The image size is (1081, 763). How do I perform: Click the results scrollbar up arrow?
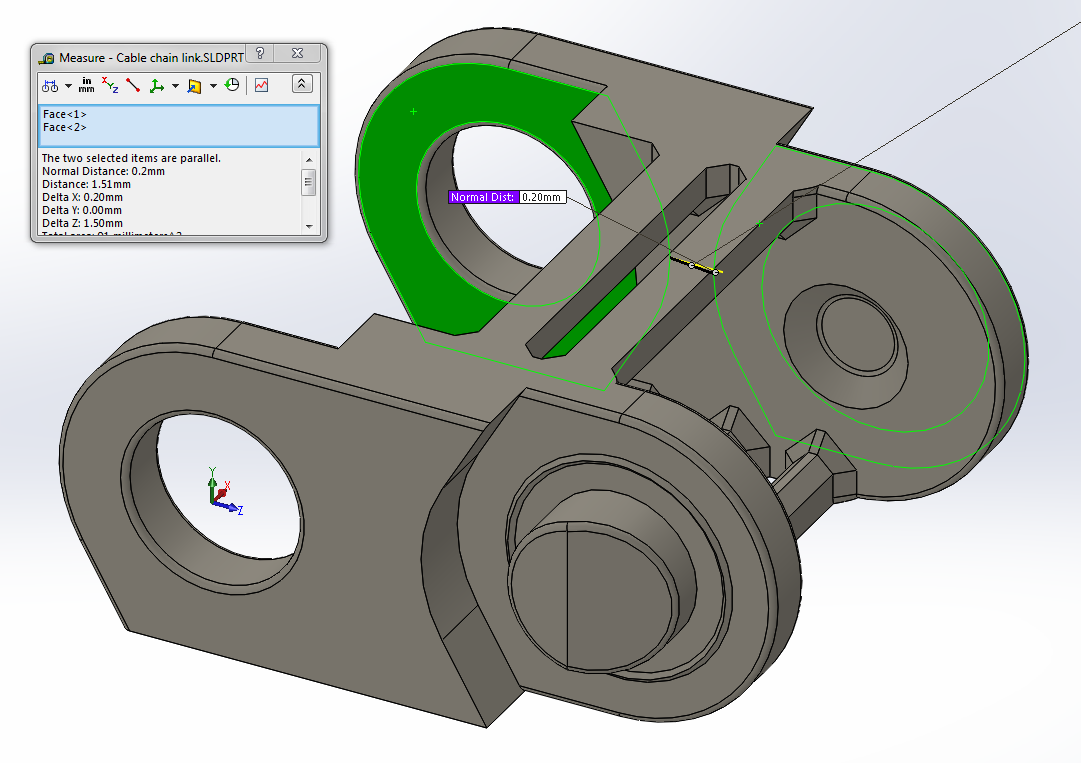tap(309, 160)
